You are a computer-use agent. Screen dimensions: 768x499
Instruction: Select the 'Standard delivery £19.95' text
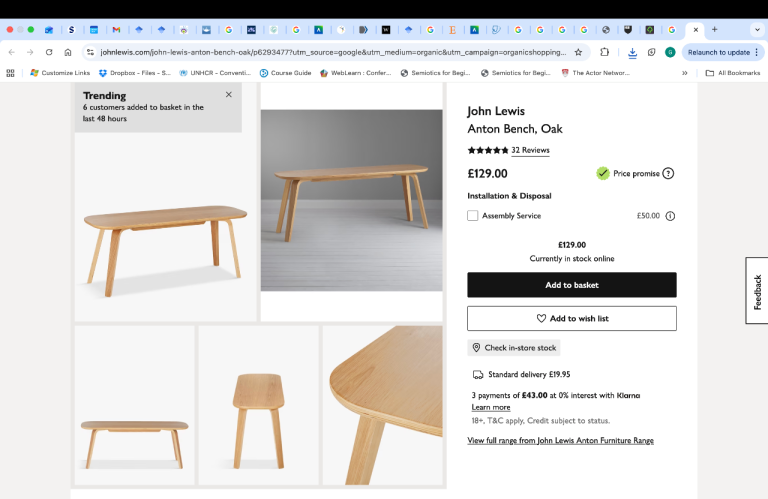(x=529, y=374)
